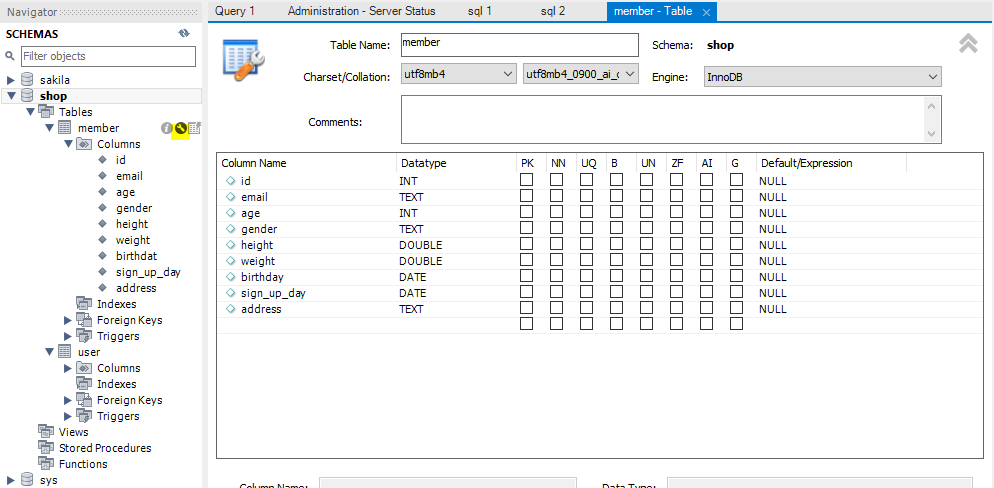The image size is (994, 488).
Task: Click the Indexes icon under user table
Action: point(84,383)
